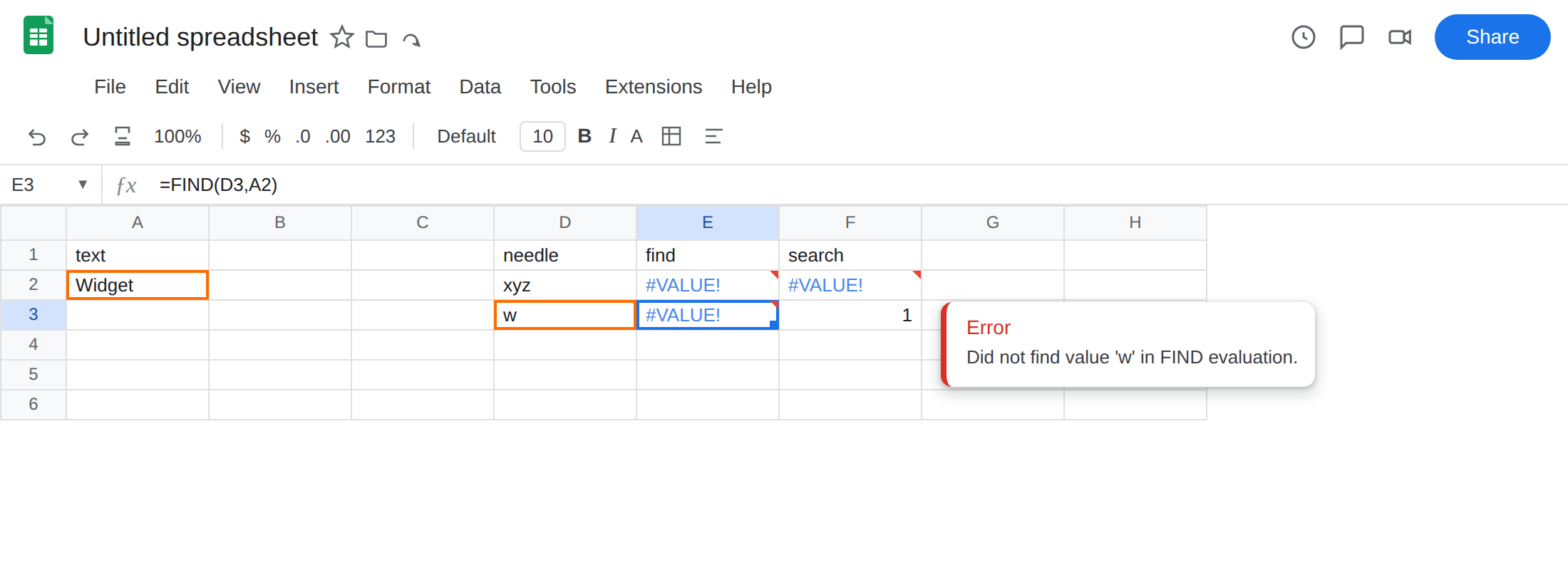This screenshot has height=570, width=1568.
Task: Open the Google Sheets home icon
Action: [38, 36]
